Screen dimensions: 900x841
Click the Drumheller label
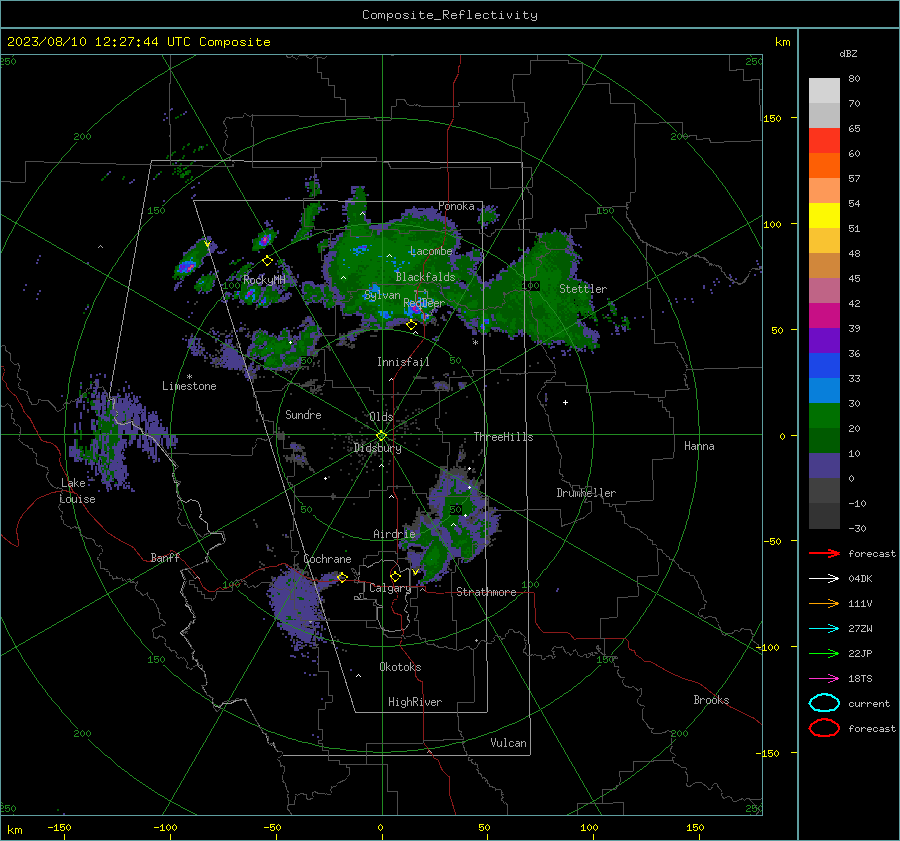[x=586, y=493]
